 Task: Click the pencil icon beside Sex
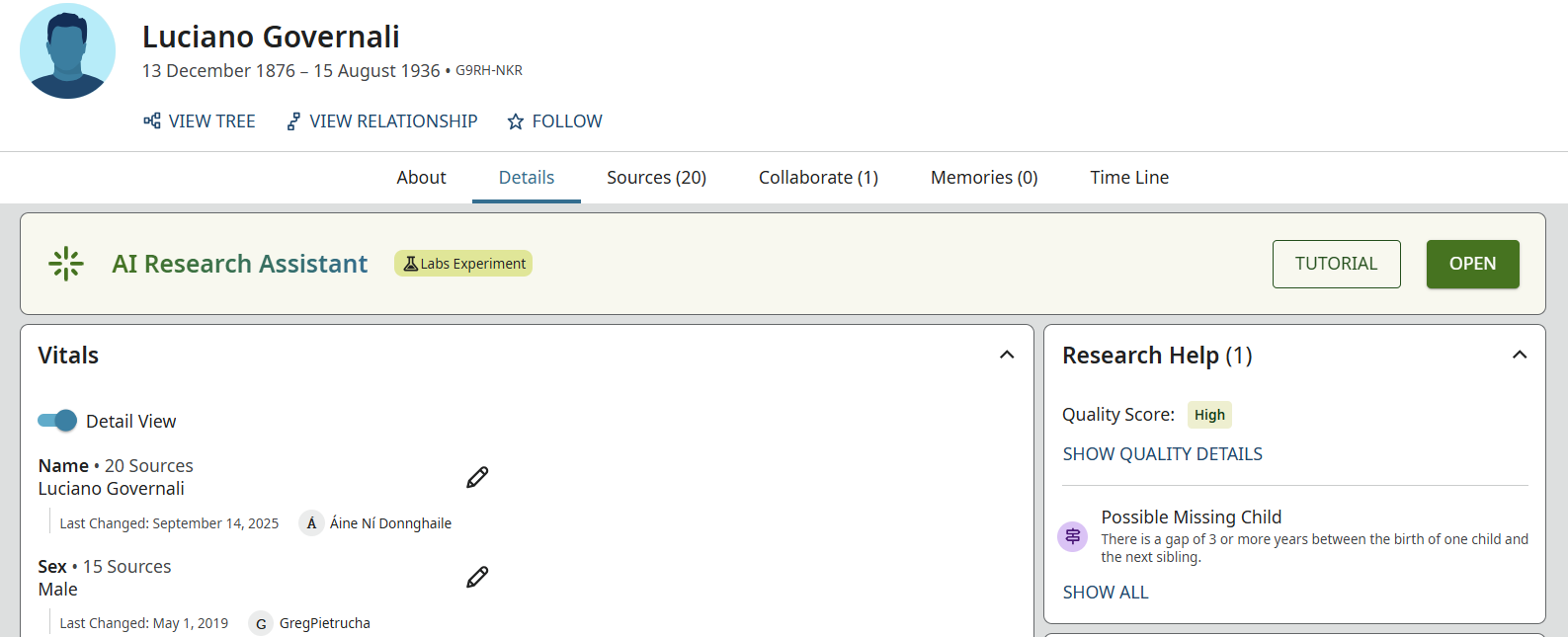point(477,577)
